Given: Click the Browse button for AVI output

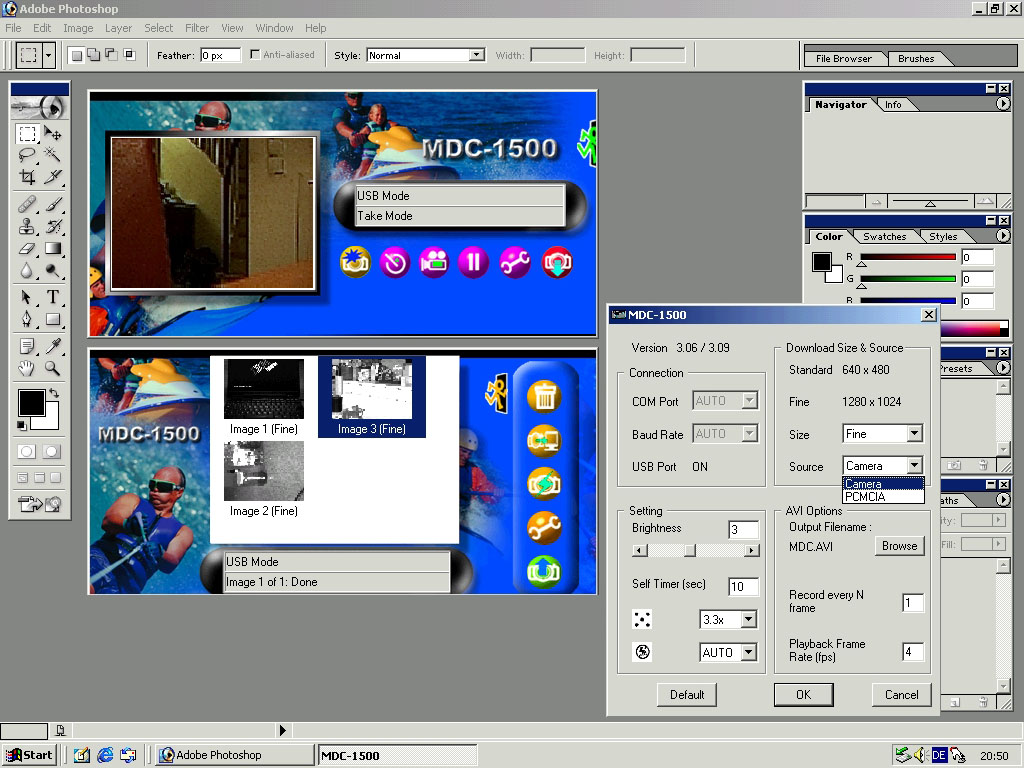Looking at the screenshot, I should (899, 546).
